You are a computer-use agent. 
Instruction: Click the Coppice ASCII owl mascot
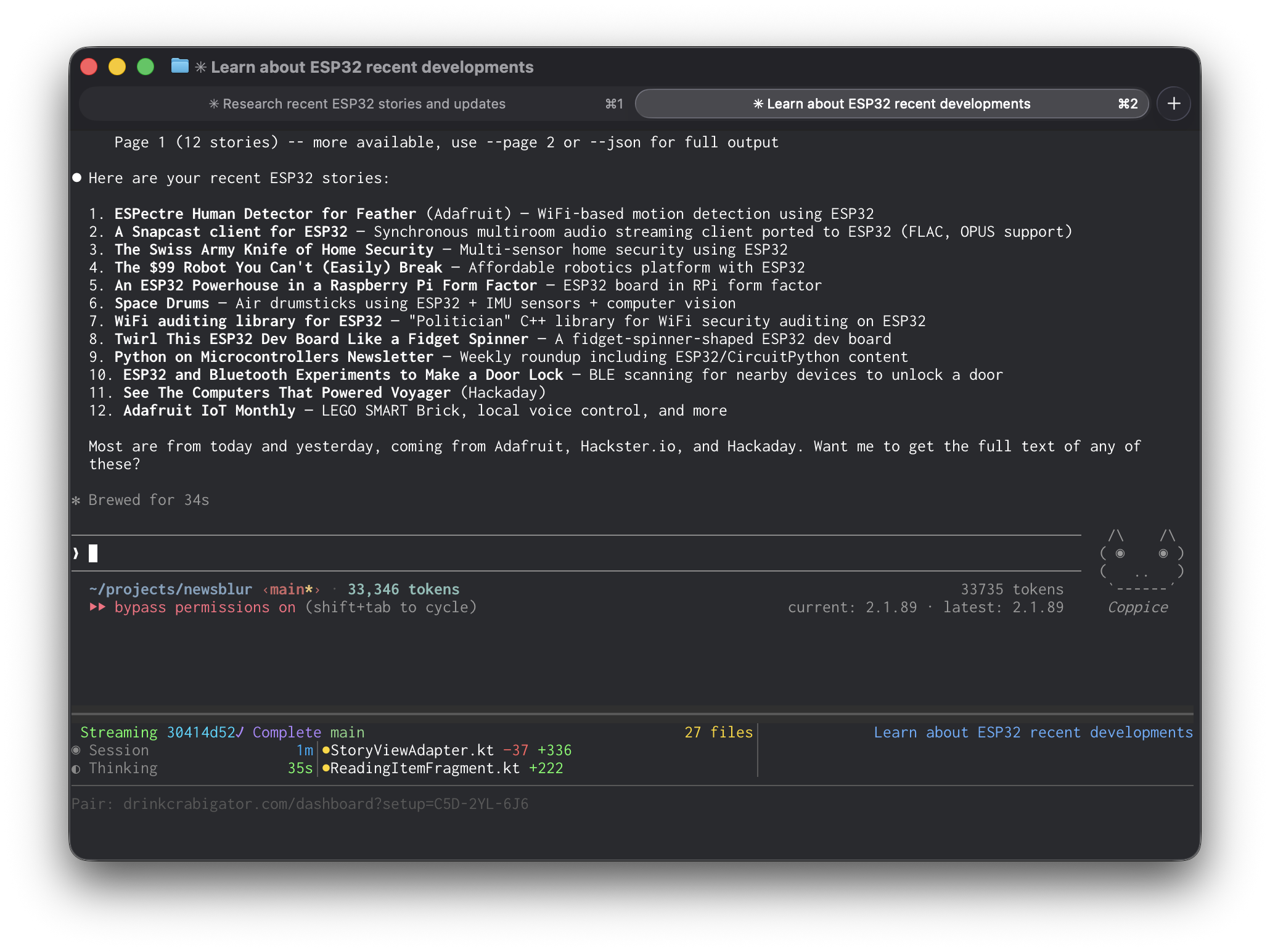[x=1141, y=562]
